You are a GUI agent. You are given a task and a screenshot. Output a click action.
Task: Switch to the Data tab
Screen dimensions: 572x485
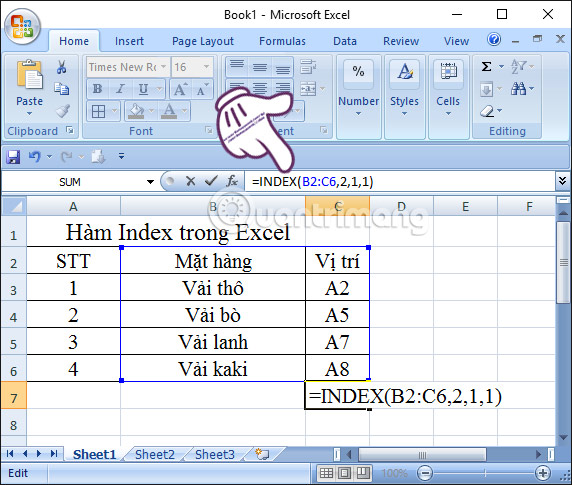pyautogui.click(x=345, y=41)
